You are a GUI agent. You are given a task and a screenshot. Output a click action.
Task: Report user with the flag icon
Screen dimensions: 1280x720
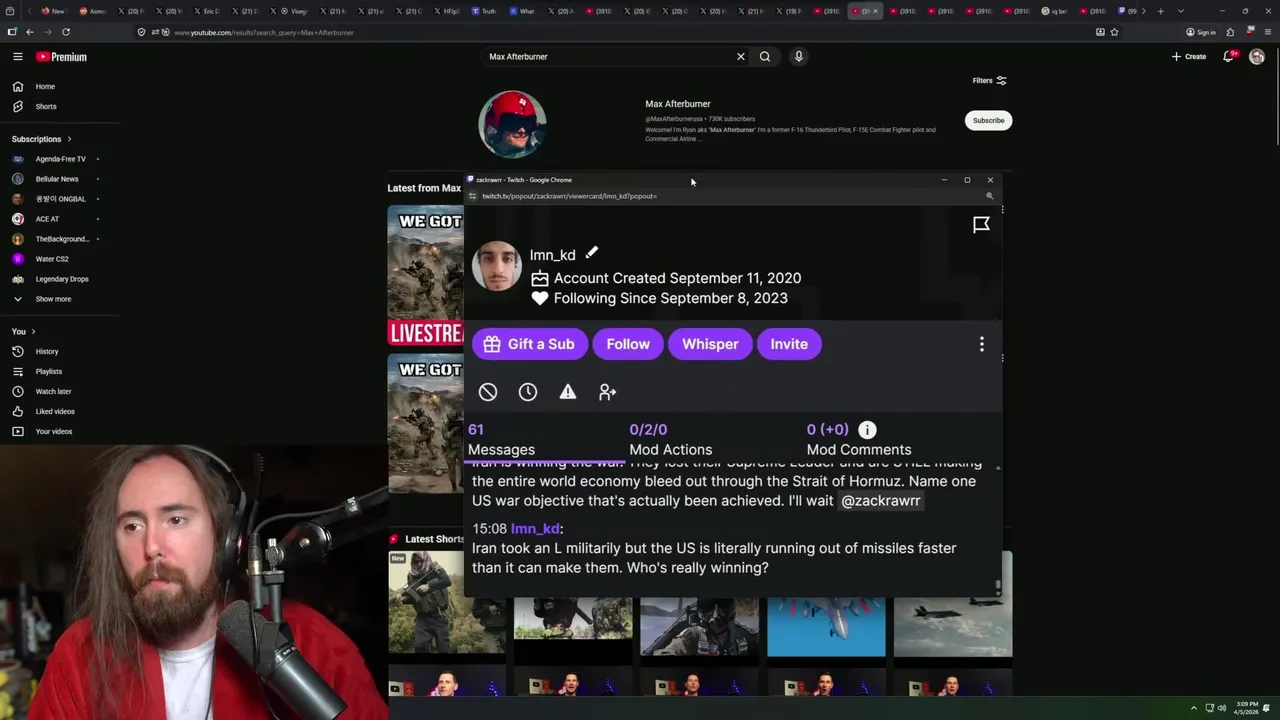coord(981,225)
